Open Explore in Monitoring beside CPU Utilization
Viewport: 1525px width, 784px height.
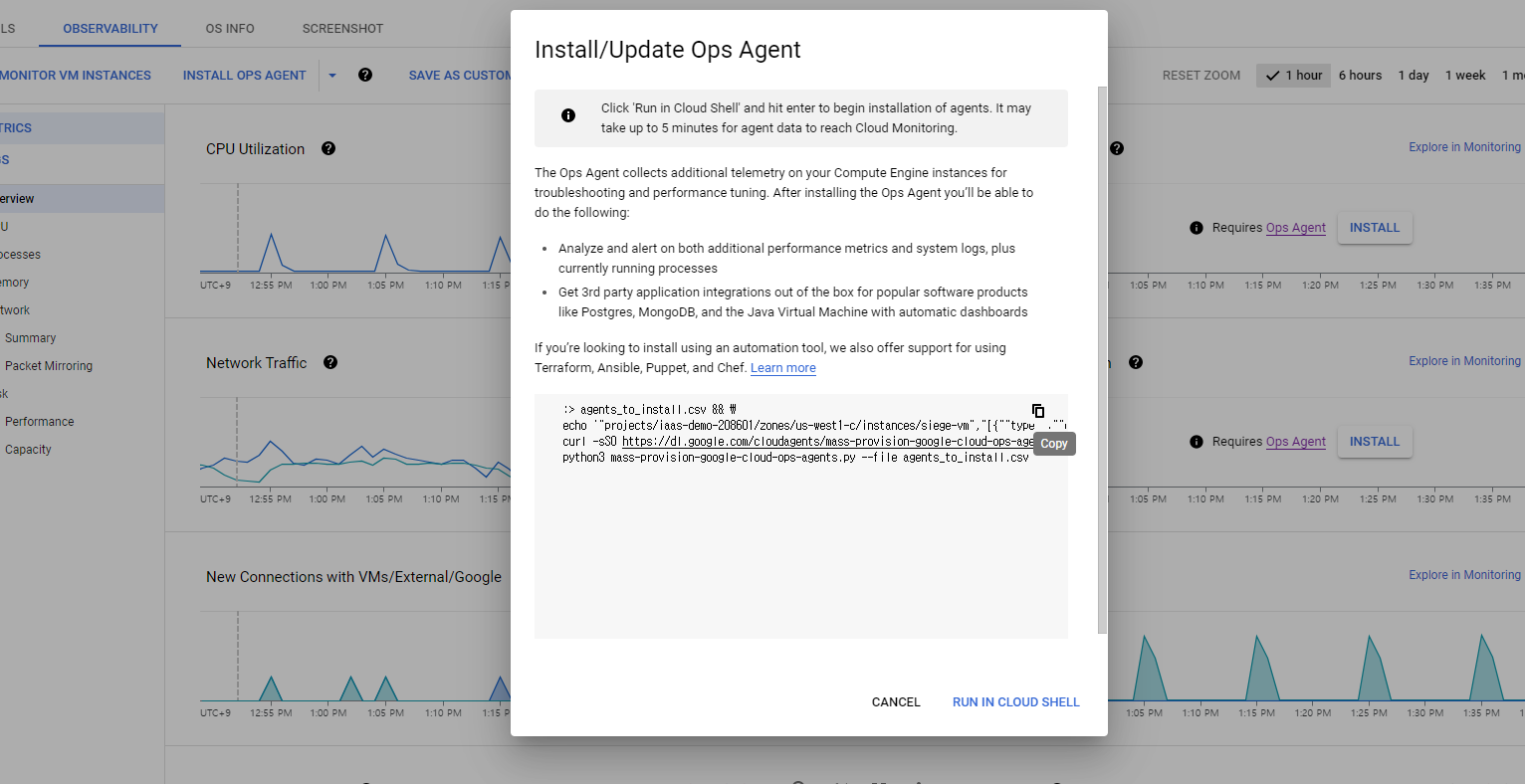[1464, 147]
